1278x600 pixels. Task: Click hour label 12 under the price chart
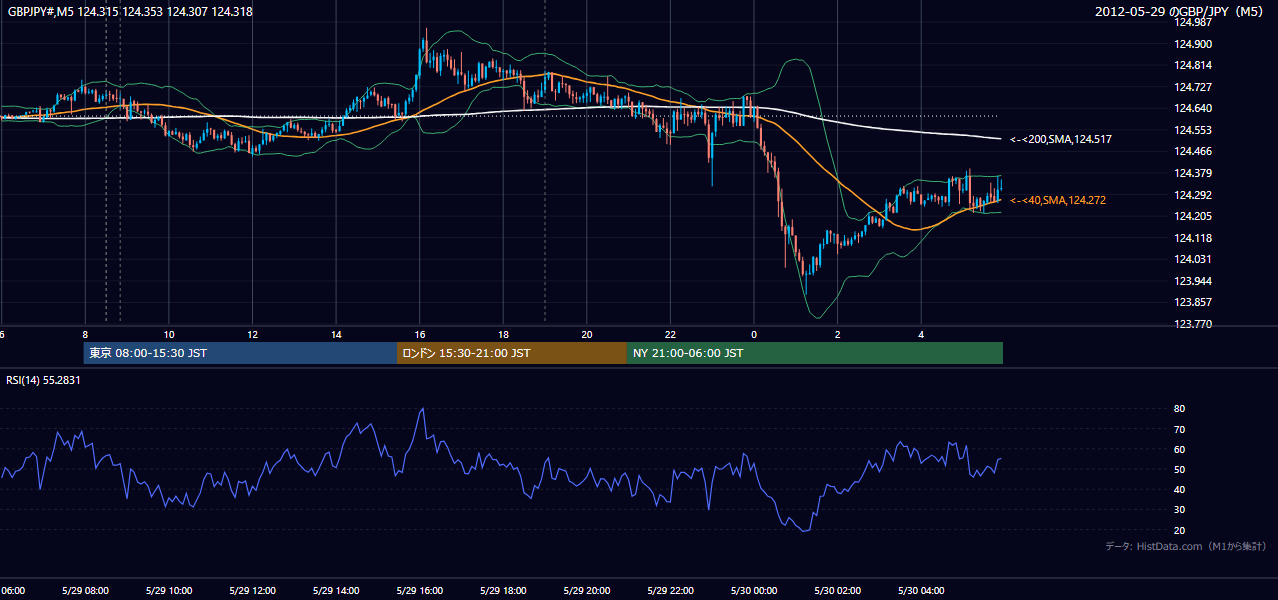tap(252, 334)
